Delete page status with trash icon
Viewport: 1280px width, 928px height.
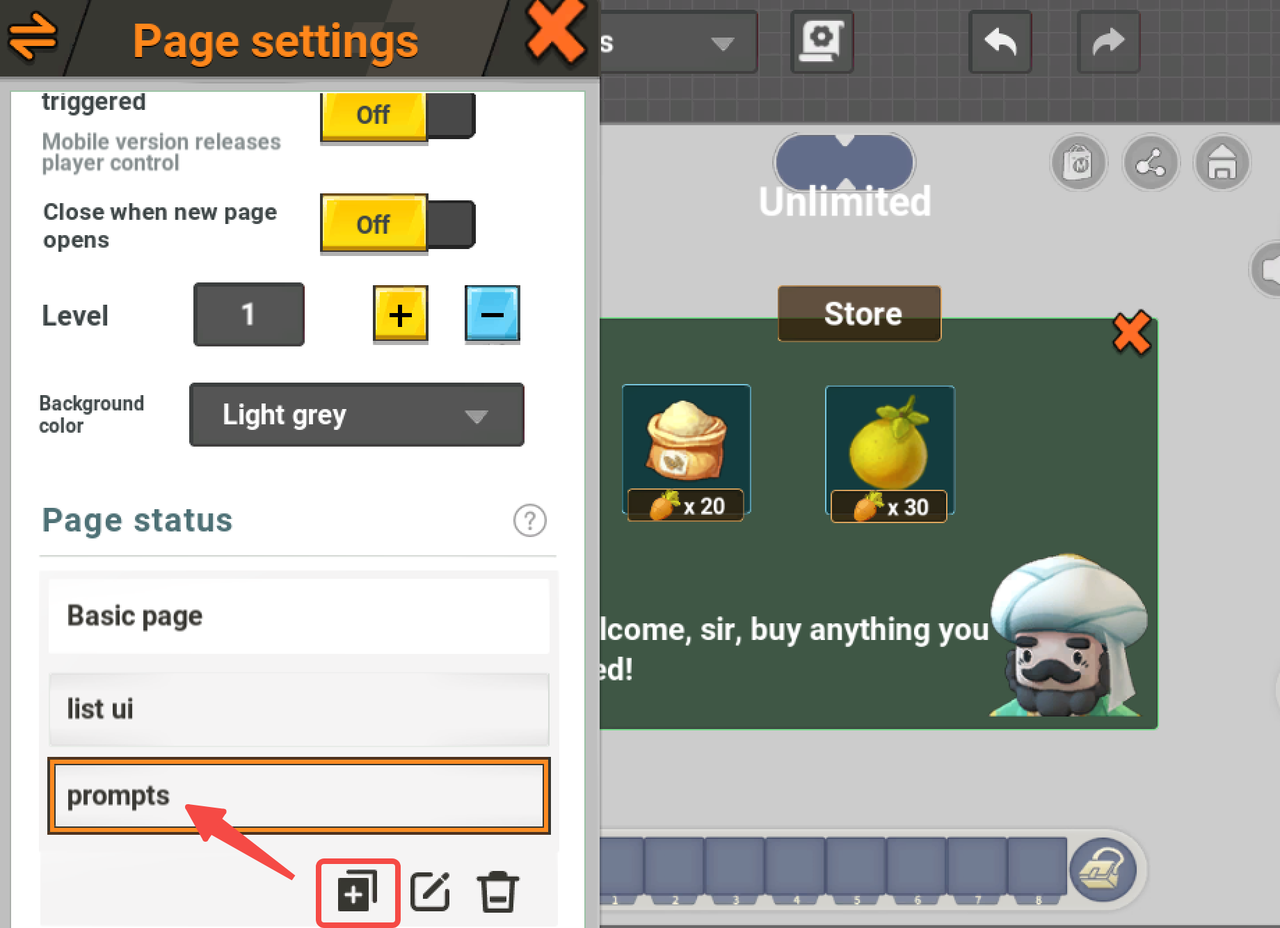coord(497,891)
